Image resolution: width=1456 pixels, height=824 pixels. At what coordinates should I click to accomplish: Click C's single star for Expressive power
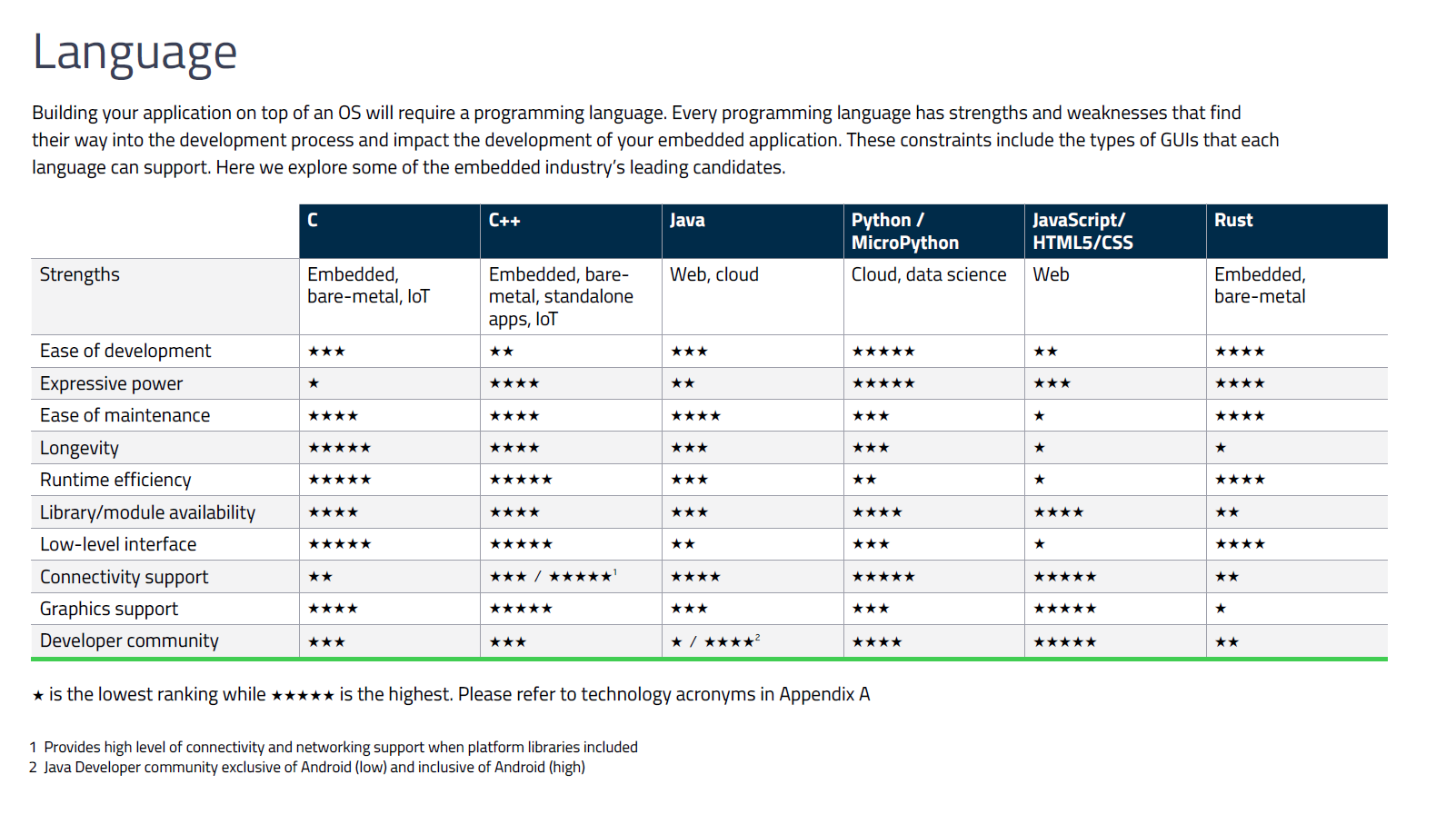point(314,383)
